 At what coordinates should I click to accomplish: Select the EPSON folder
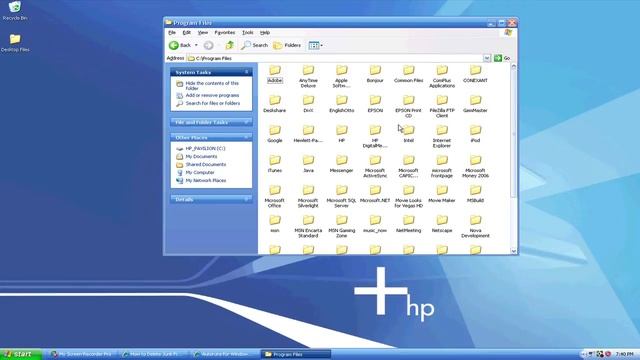[x=375, y=104]
